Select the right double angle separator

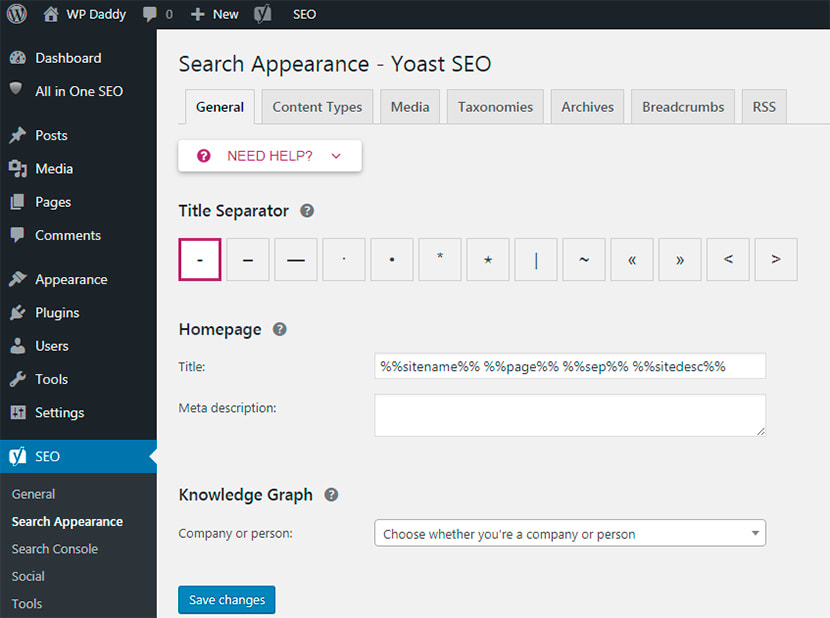click(x=680, y=259)
